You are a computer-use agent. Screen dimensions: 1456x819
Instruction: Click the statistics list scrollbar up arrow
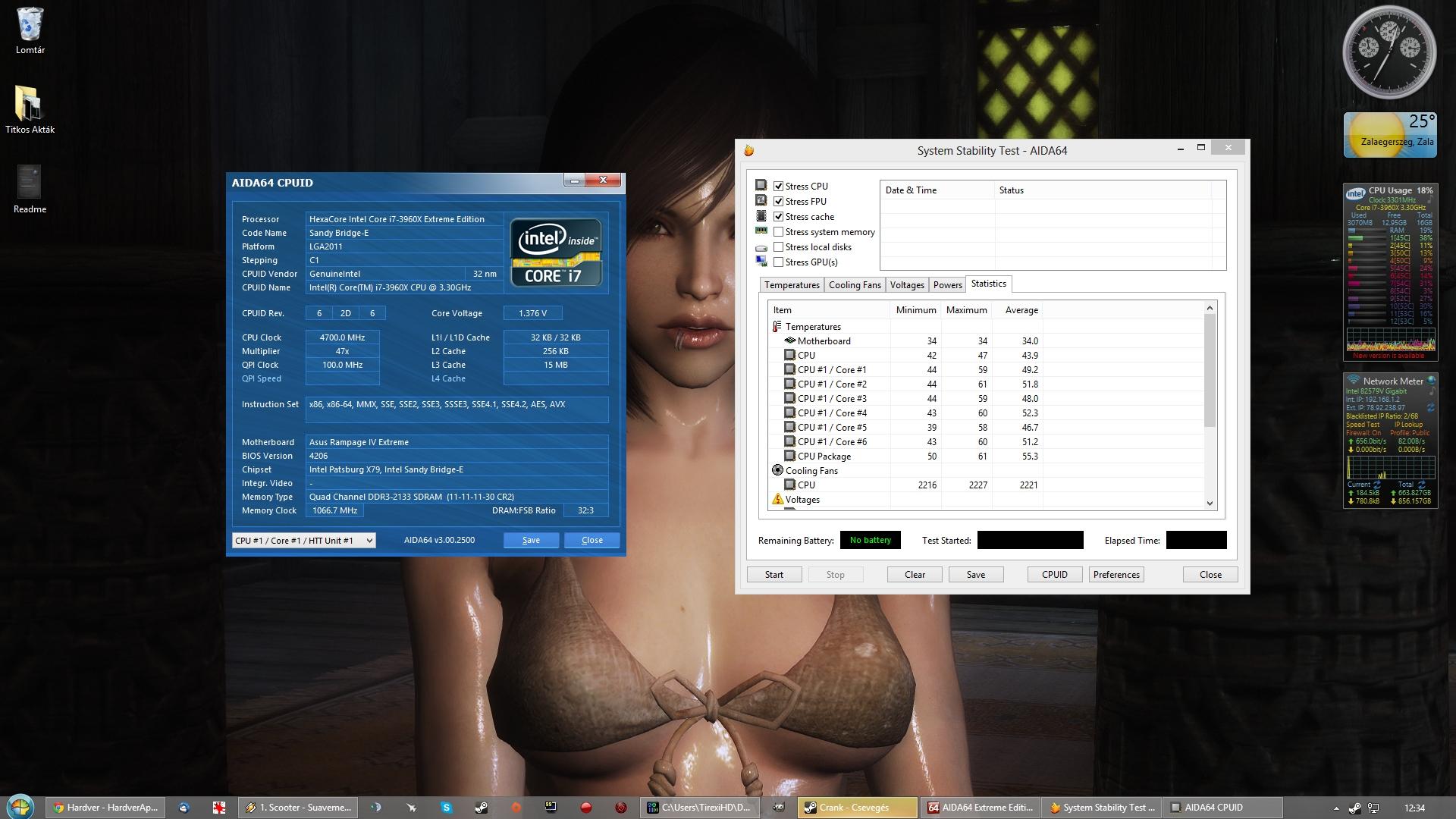coord(1210,308)
